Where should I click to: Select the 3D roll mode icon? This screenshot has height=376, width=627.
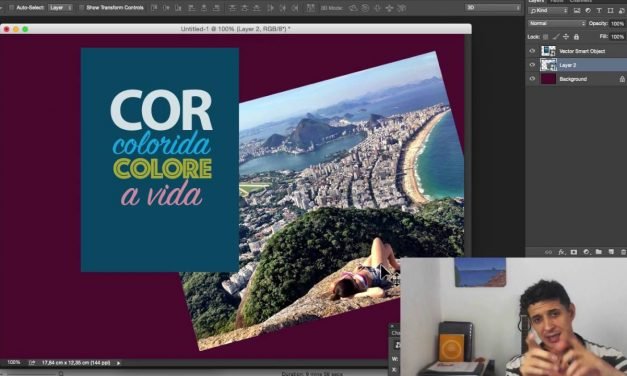coord(365,8)
